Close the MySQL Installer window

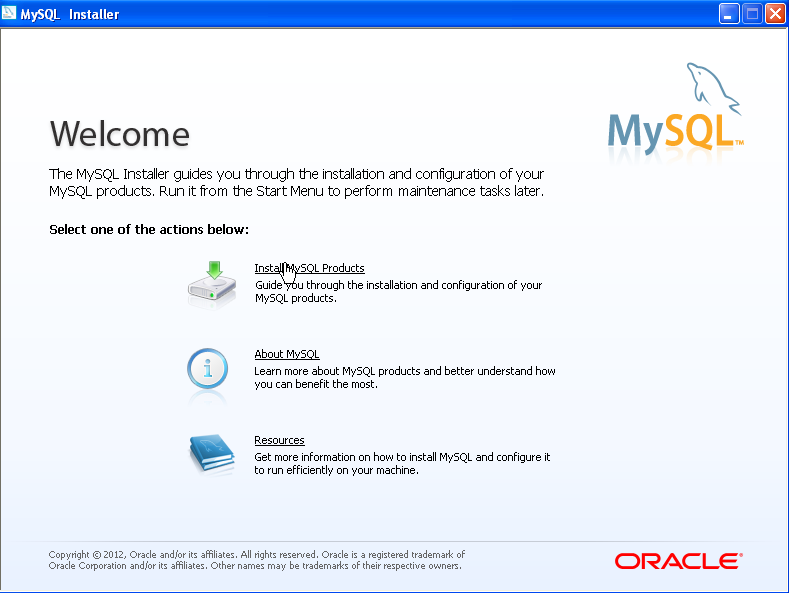pos(774,13)
